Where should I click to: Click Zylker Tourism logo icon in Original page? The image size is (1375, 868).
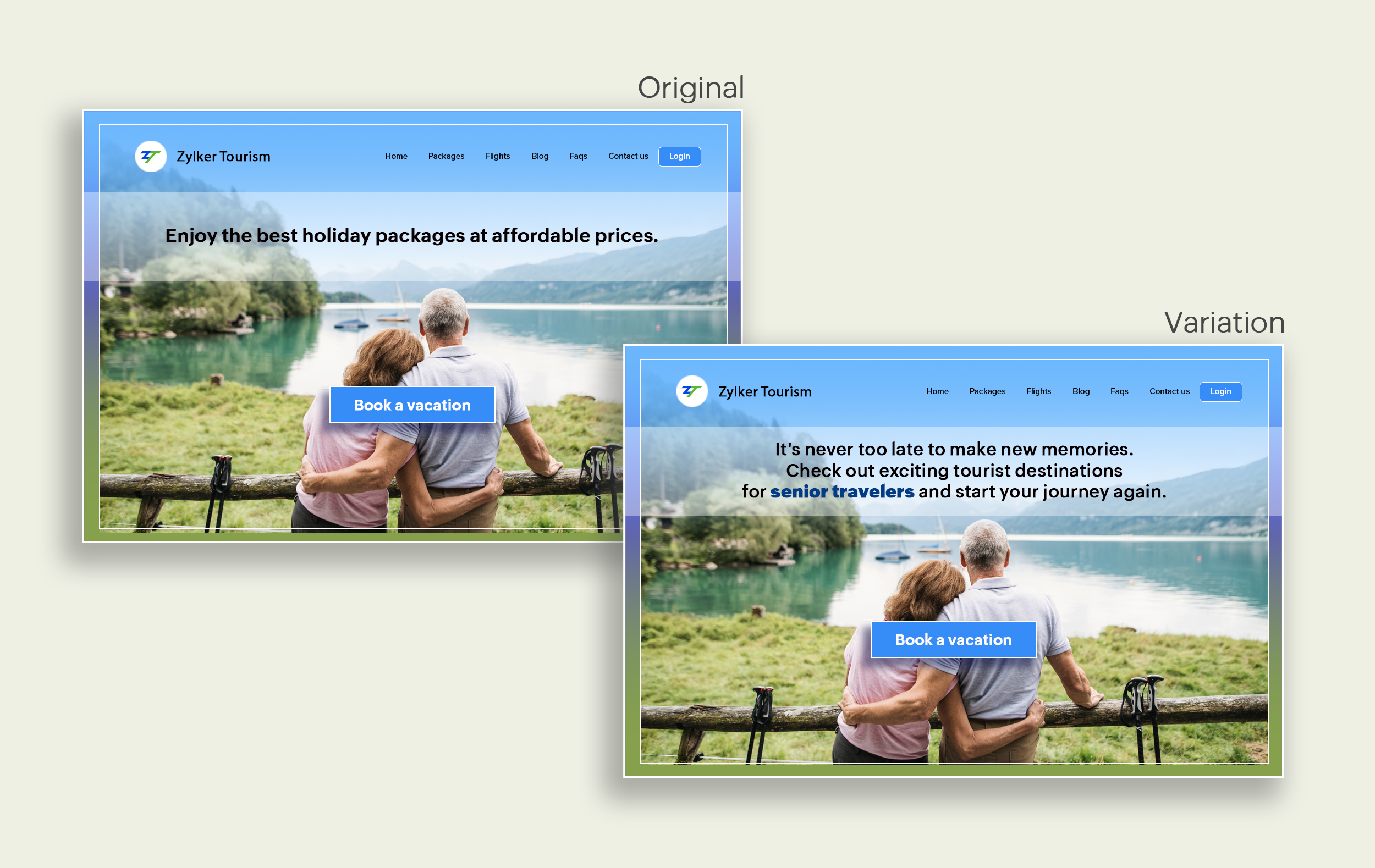pyautogui.click(x=151, y=156)
